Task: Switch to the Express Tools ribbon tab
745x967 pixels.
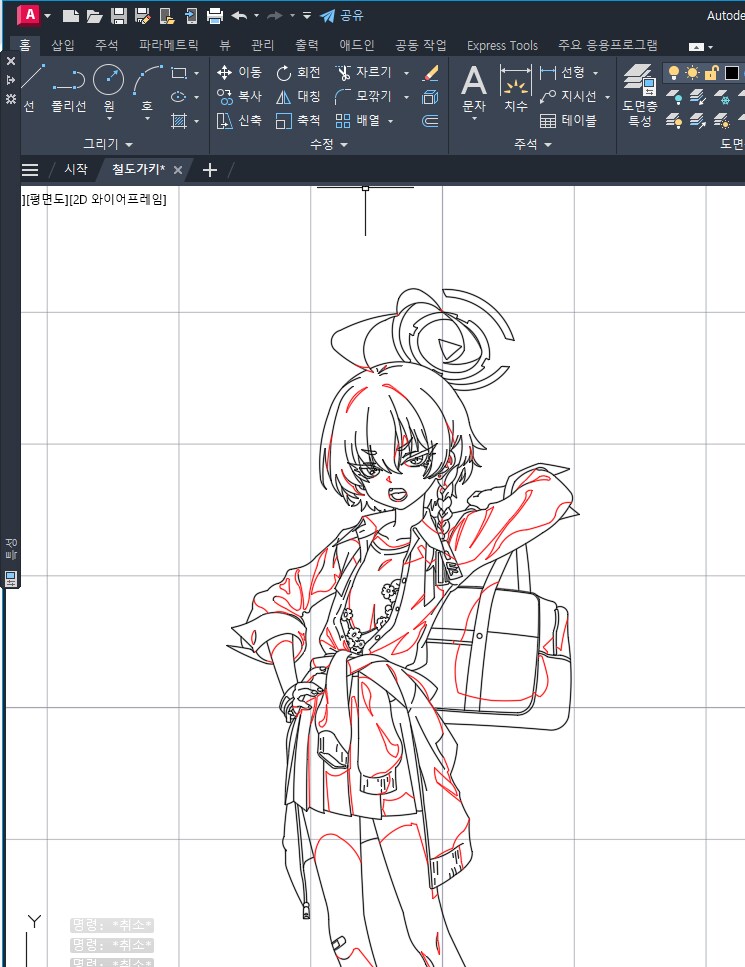Action: click(x=502, y=46)
